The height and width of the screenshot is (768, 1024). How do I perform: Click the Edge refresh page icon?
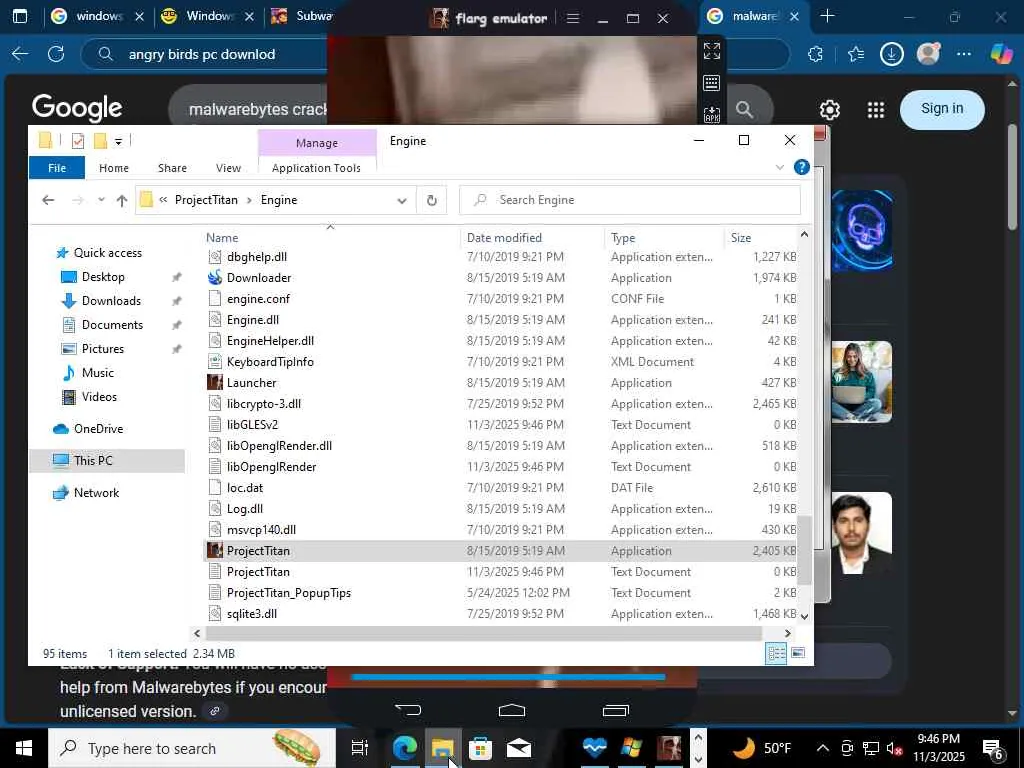coord(56,54)
